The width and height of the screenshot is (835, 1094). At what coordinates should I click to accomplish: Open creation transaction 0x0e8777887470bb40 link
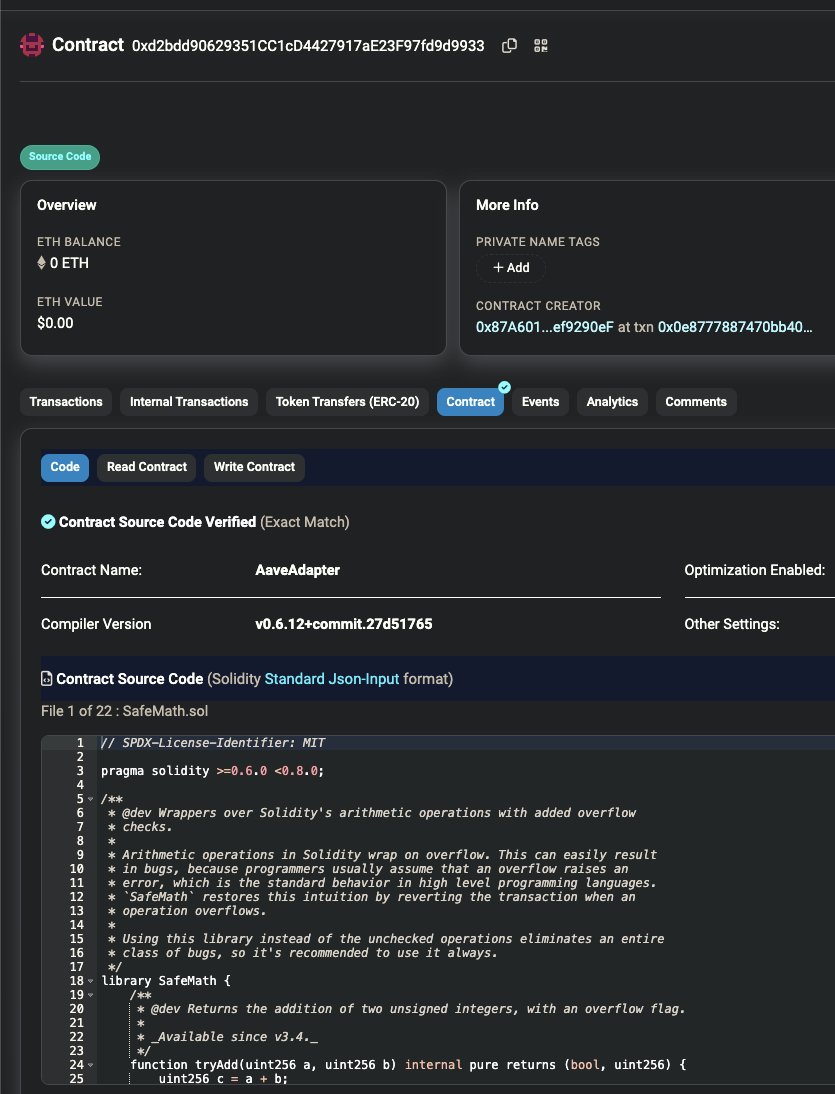735,327
